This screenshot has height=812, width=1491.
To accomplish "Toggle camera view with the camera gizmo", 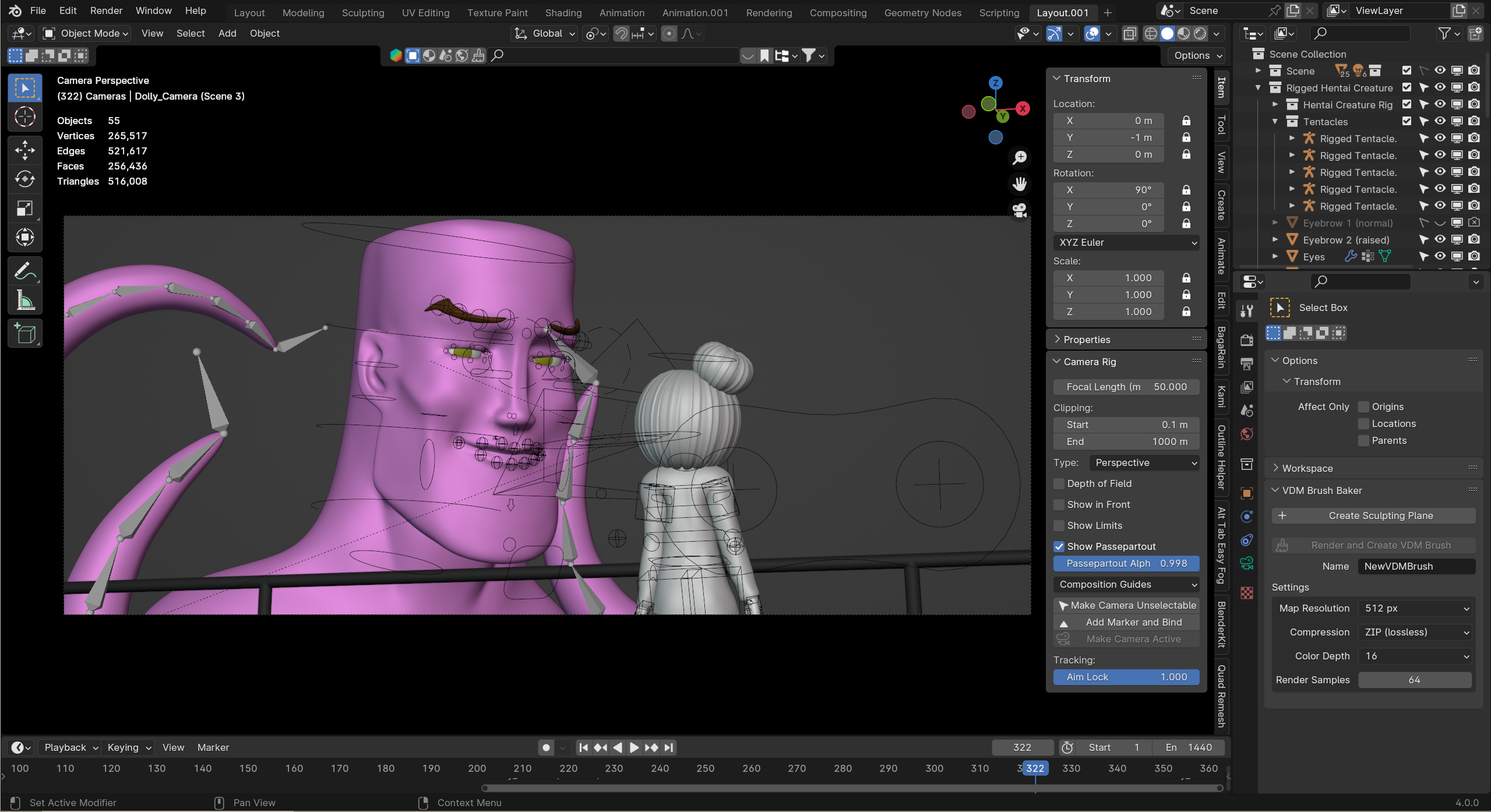I will click(1020, 210).
